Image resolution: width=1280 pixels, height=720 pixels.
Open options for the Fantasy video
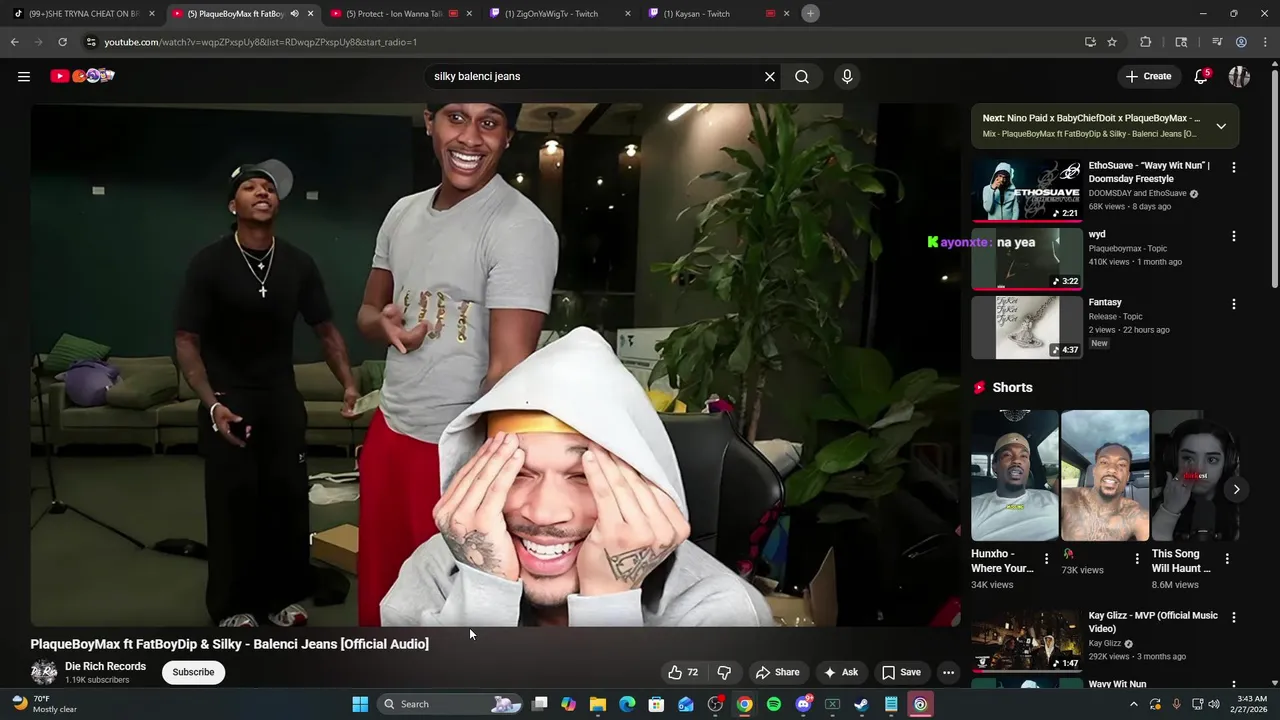tap(1234, 304)
